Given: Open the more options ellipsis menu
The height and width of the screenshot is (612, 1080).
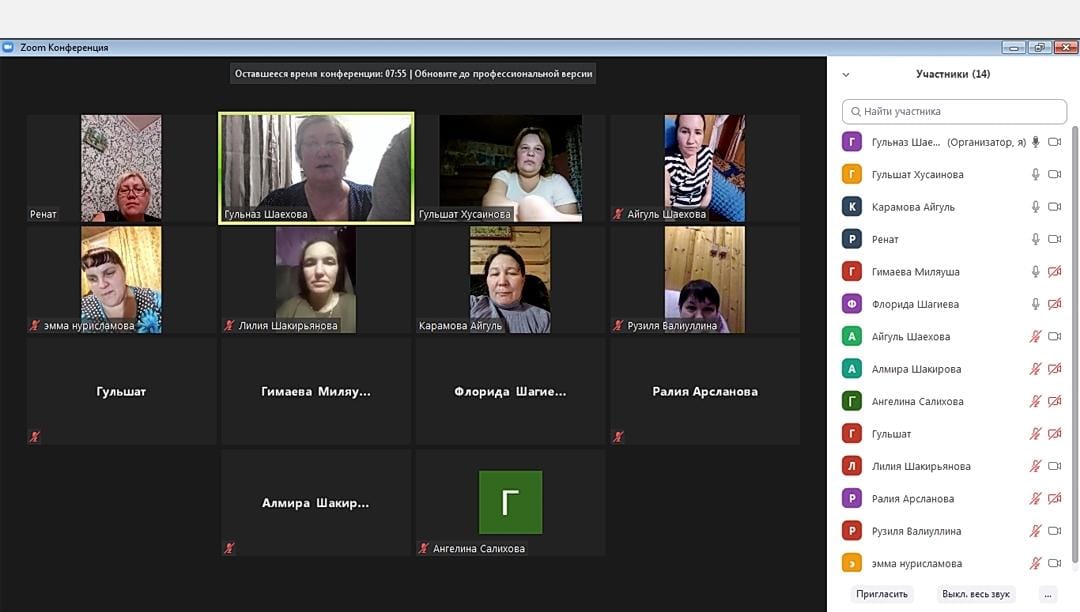Looking at the screenshot, I should tap(1047, 594).
